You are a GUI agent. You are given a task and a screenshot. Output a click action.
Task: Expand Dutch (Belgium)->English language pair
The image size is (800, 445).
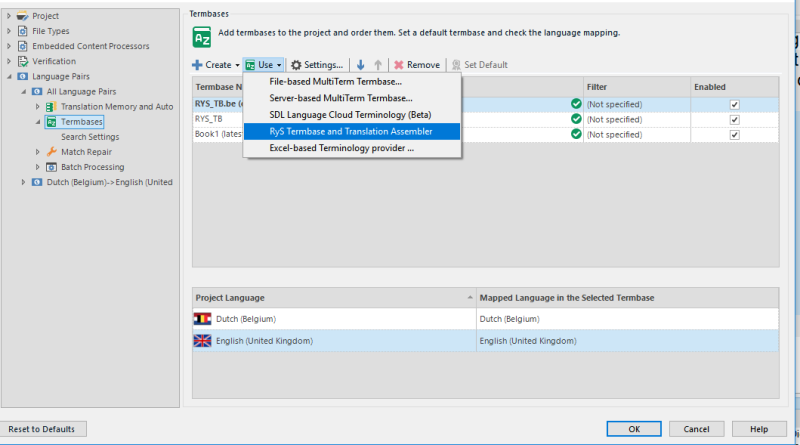click(x=23, y=182)
